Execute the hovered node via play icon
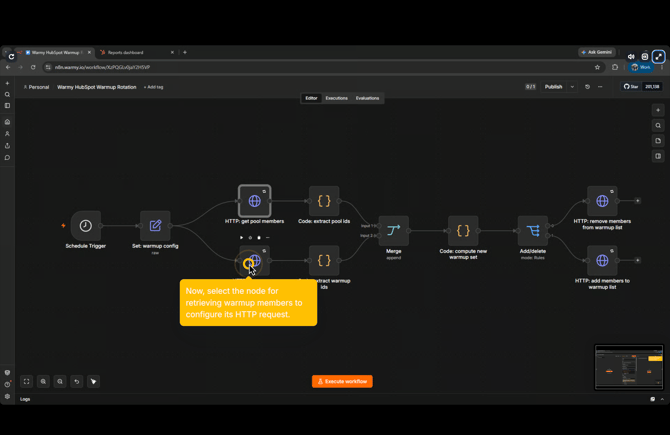 pyautogui.click(x=241, y=238)
